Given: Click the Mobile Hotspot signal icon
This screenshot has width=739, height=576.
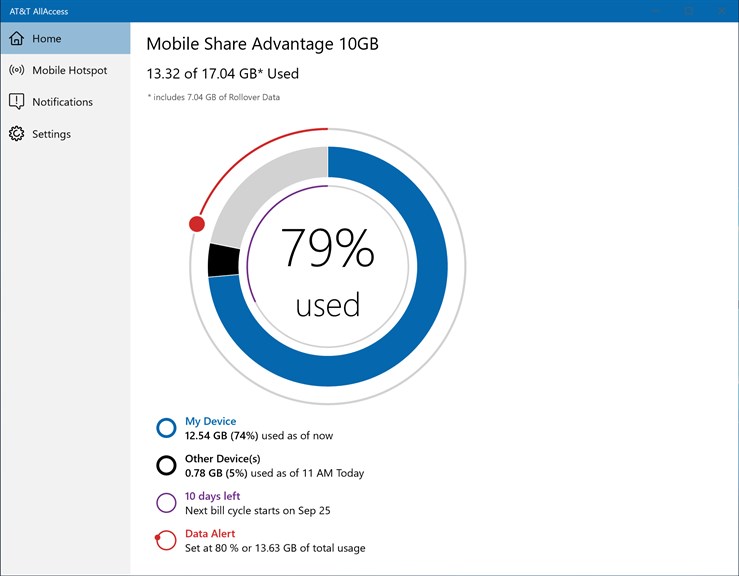Looking at the screenshot, I should (16, 70).
